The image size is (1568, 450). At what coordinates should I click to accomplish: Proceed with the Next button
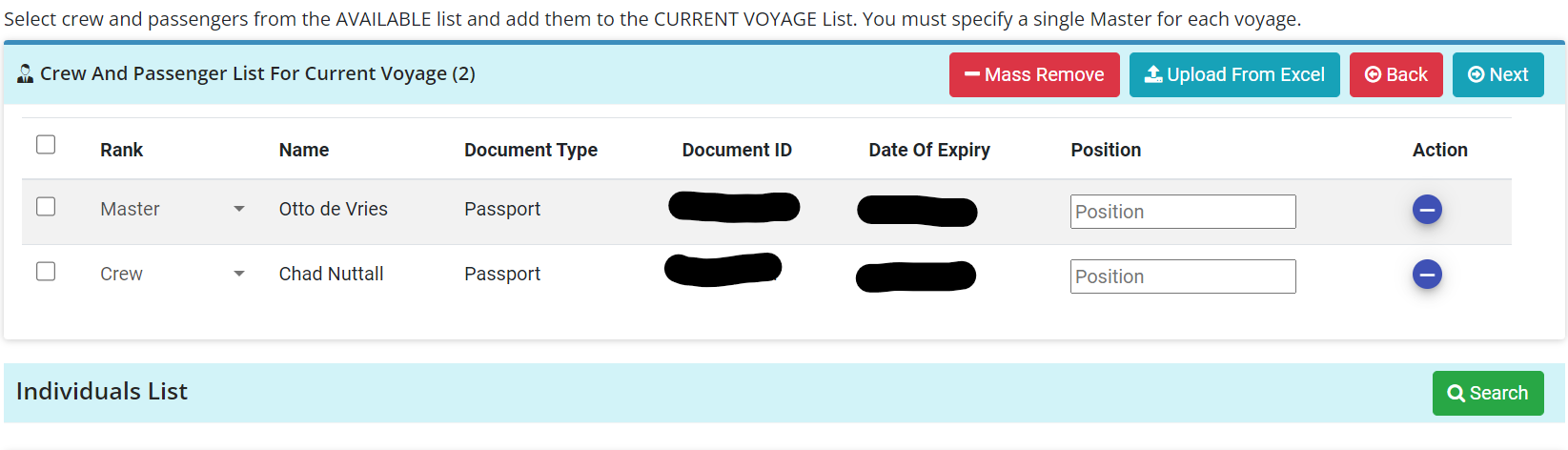pos(1497,74)
